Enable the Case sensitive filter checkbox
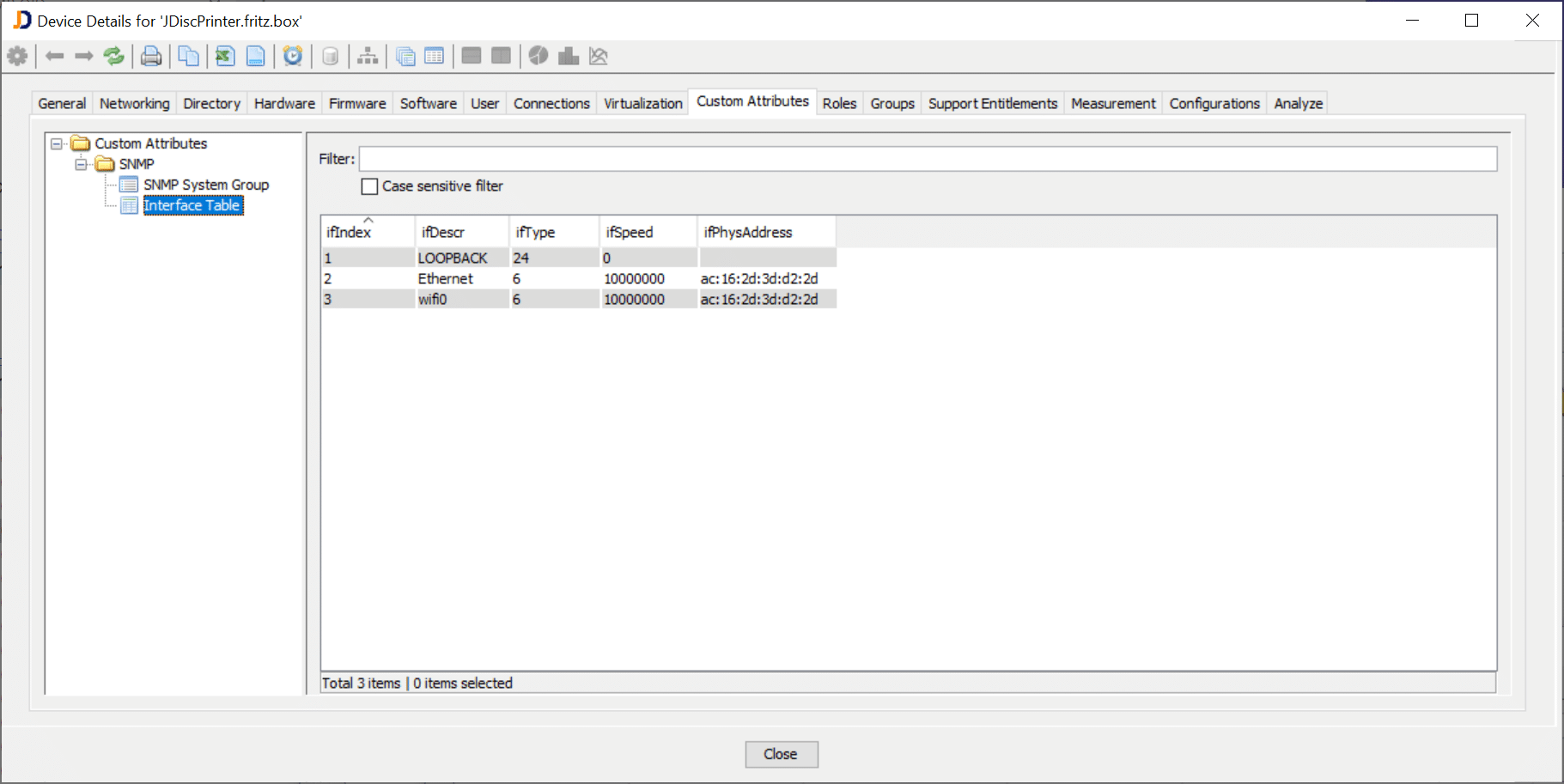Image resolution: width=1564 pixels, height=784 pixels. pos(369,185)
